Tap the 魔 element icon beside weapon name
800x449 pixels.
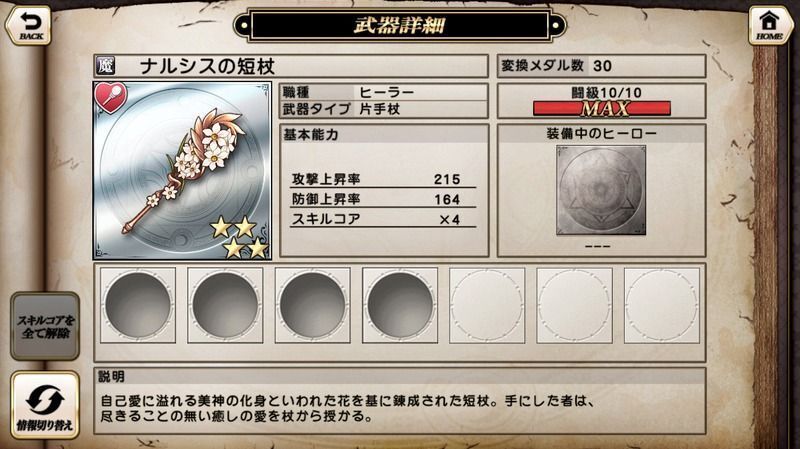pos(105,65)
